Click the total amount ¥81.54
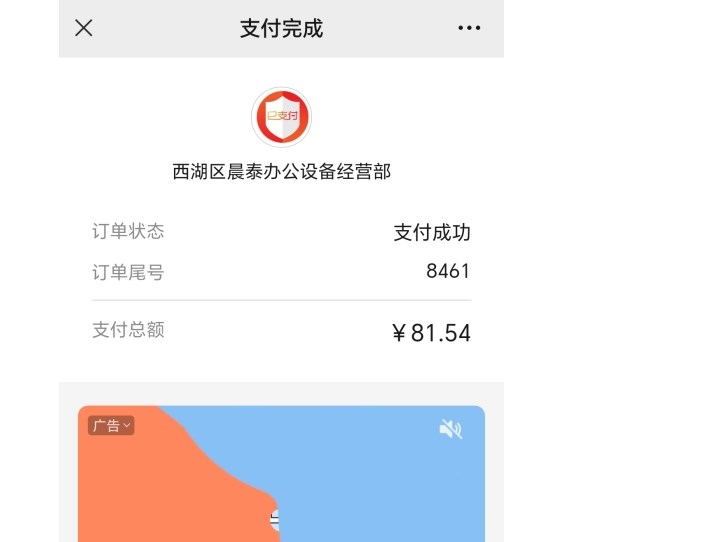 coord(431,332)
